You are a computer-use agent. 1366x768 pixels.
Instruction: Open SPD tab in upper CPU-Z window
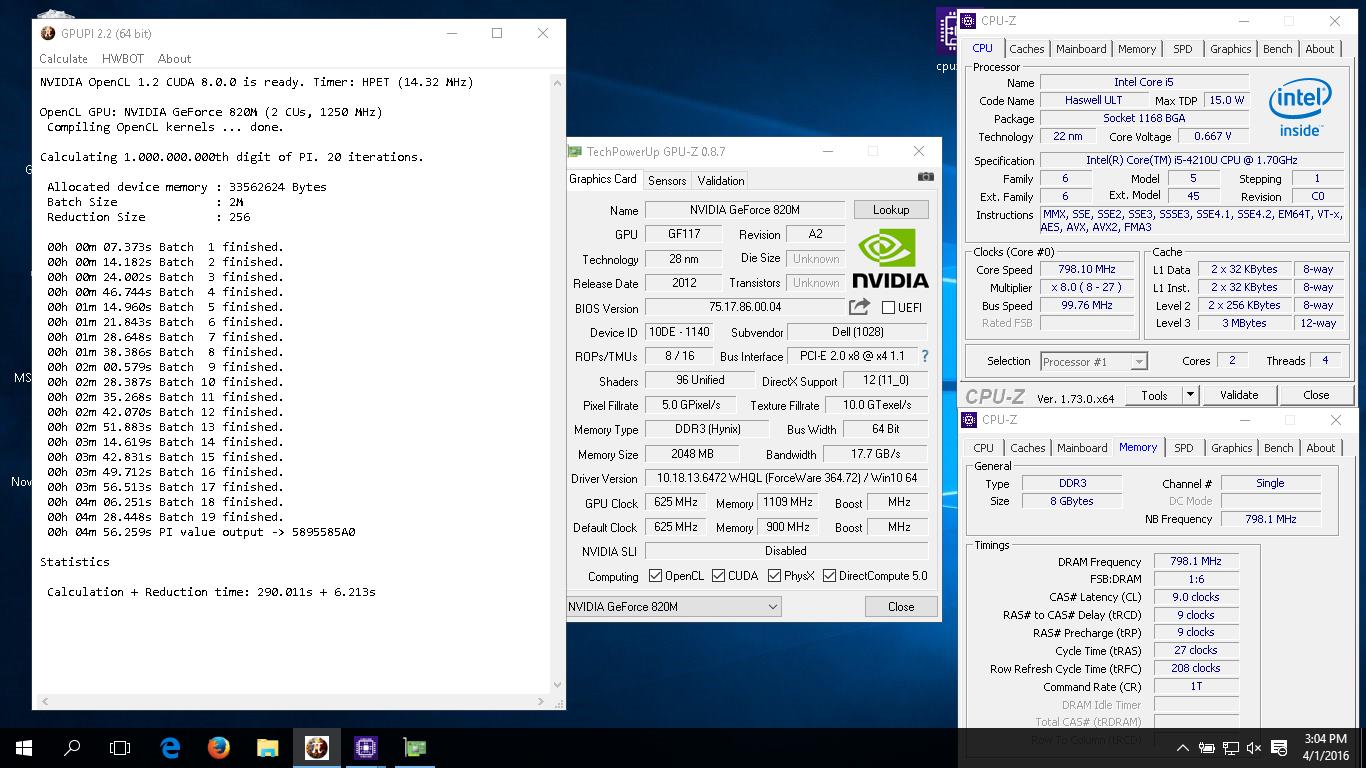[1182, 49]
